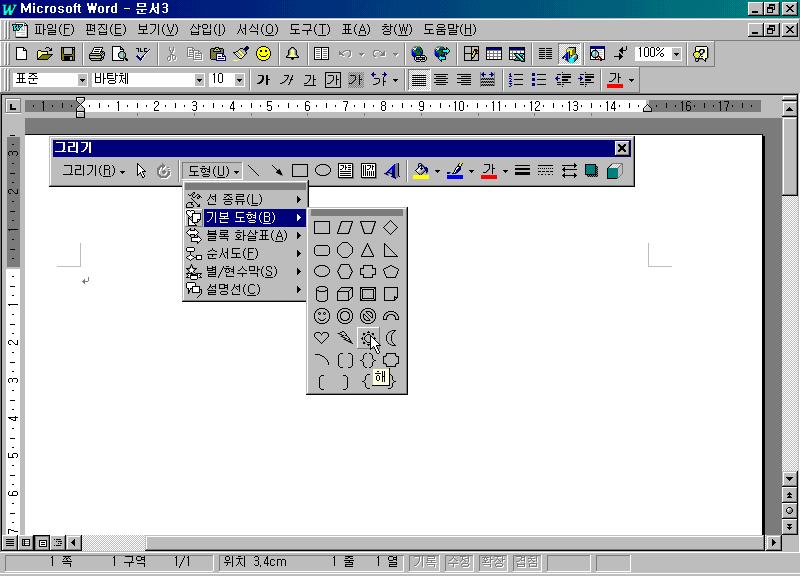Open the 설명선(C) callouts submenu
The width and height of the screenshot is (800, 576).
click(245, 290)
